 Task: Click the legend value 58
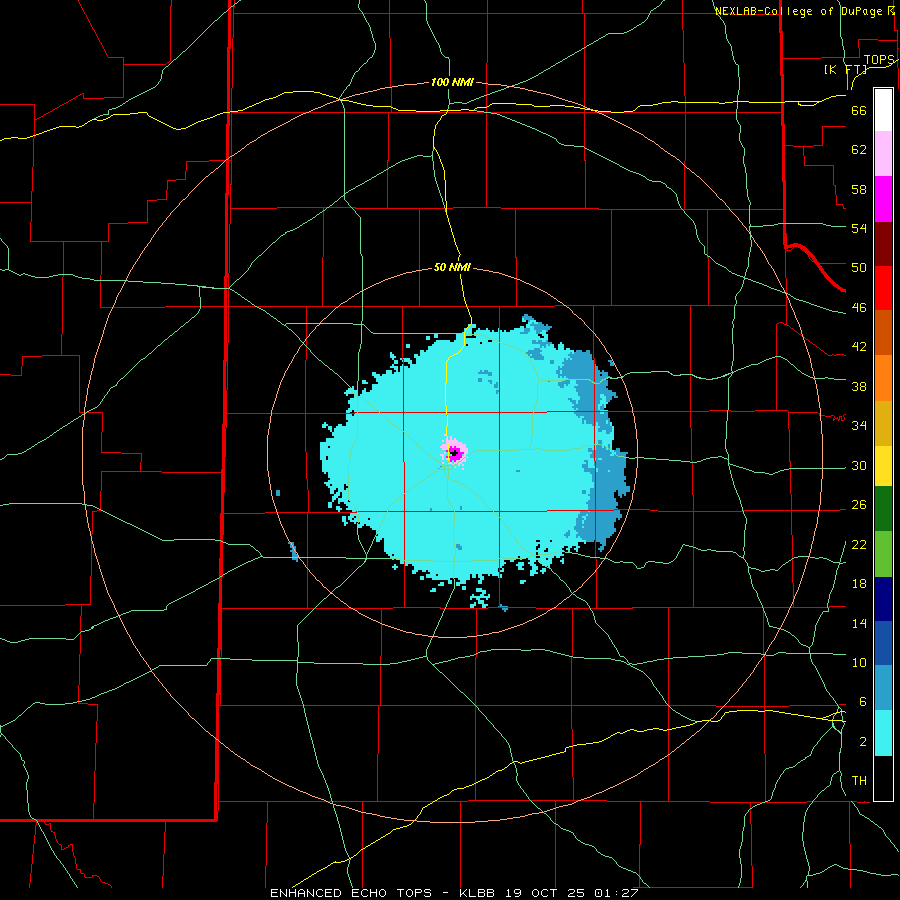pos(859,189)
